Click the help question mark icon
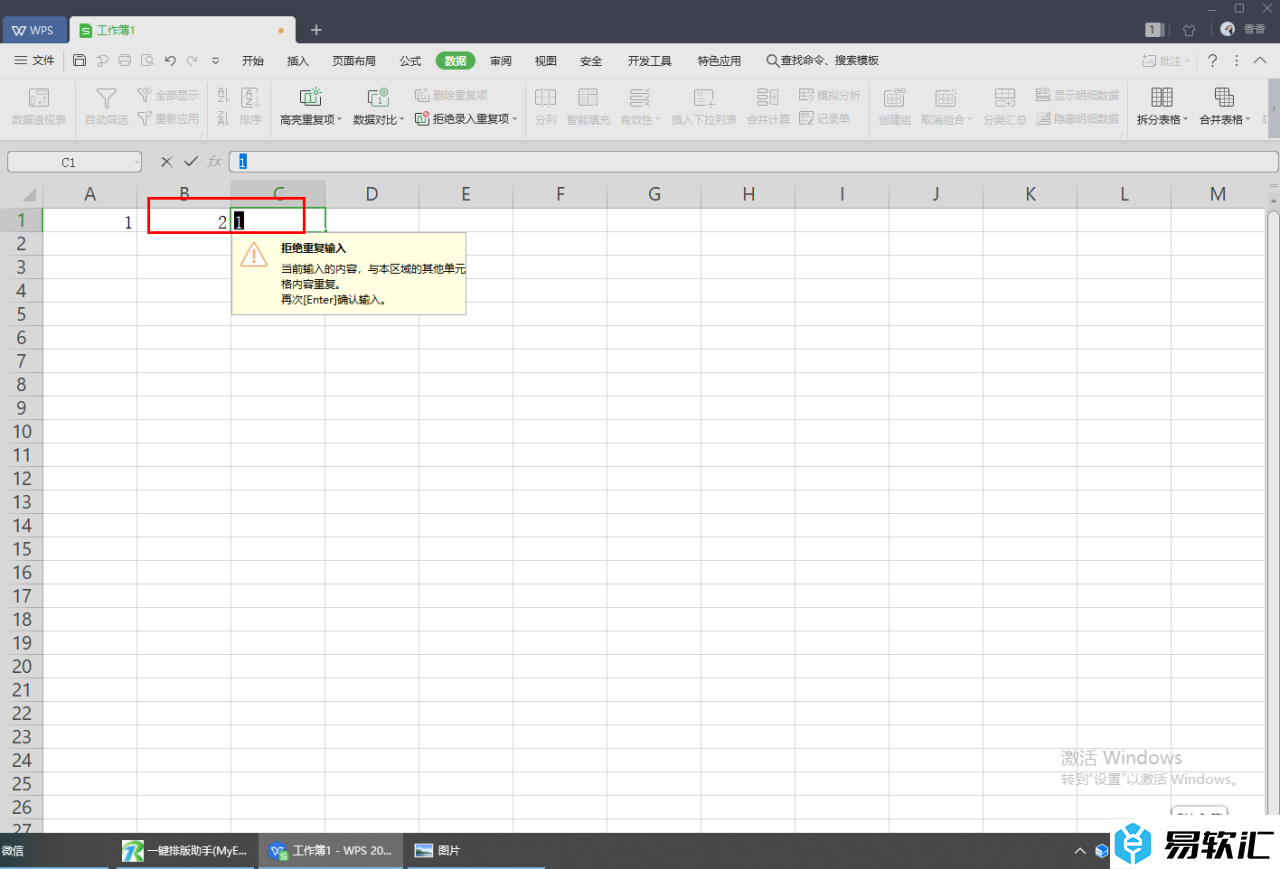The image size is (1280, 869). click(1212, 61)
